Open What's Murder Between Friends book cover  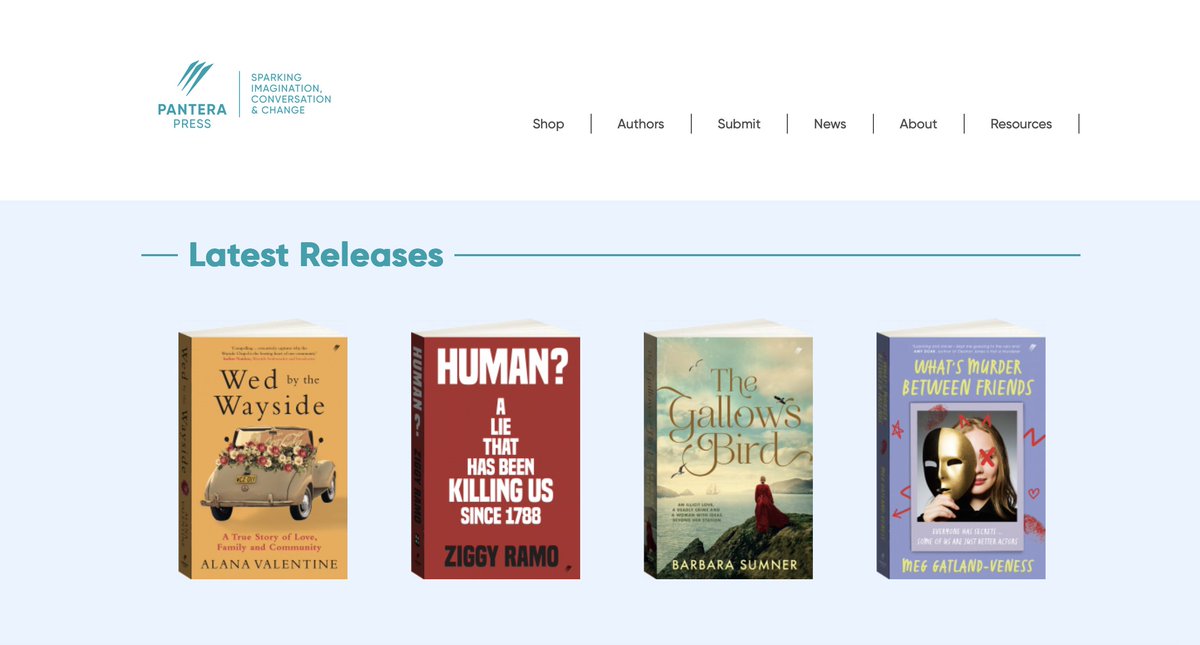[961, 449]
